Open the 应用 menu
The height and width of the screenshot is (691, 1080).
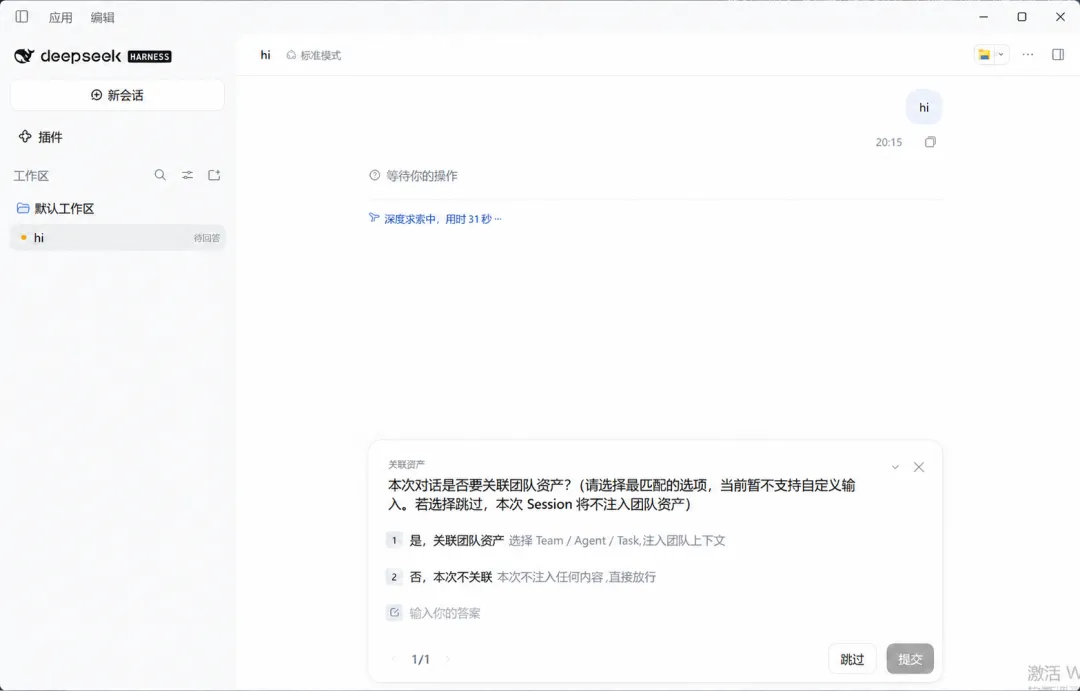61,17
